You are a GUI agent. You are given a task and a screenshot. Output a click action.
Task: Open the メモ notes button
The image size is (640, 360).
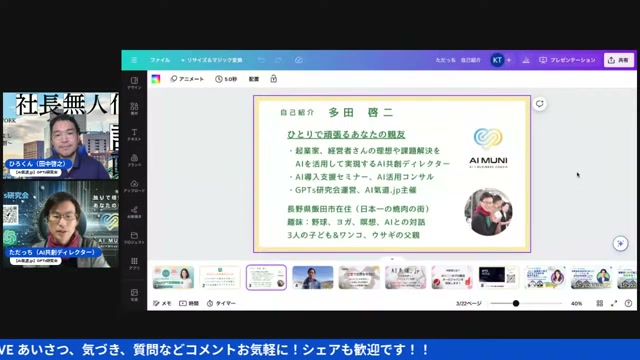click(162, 303)
